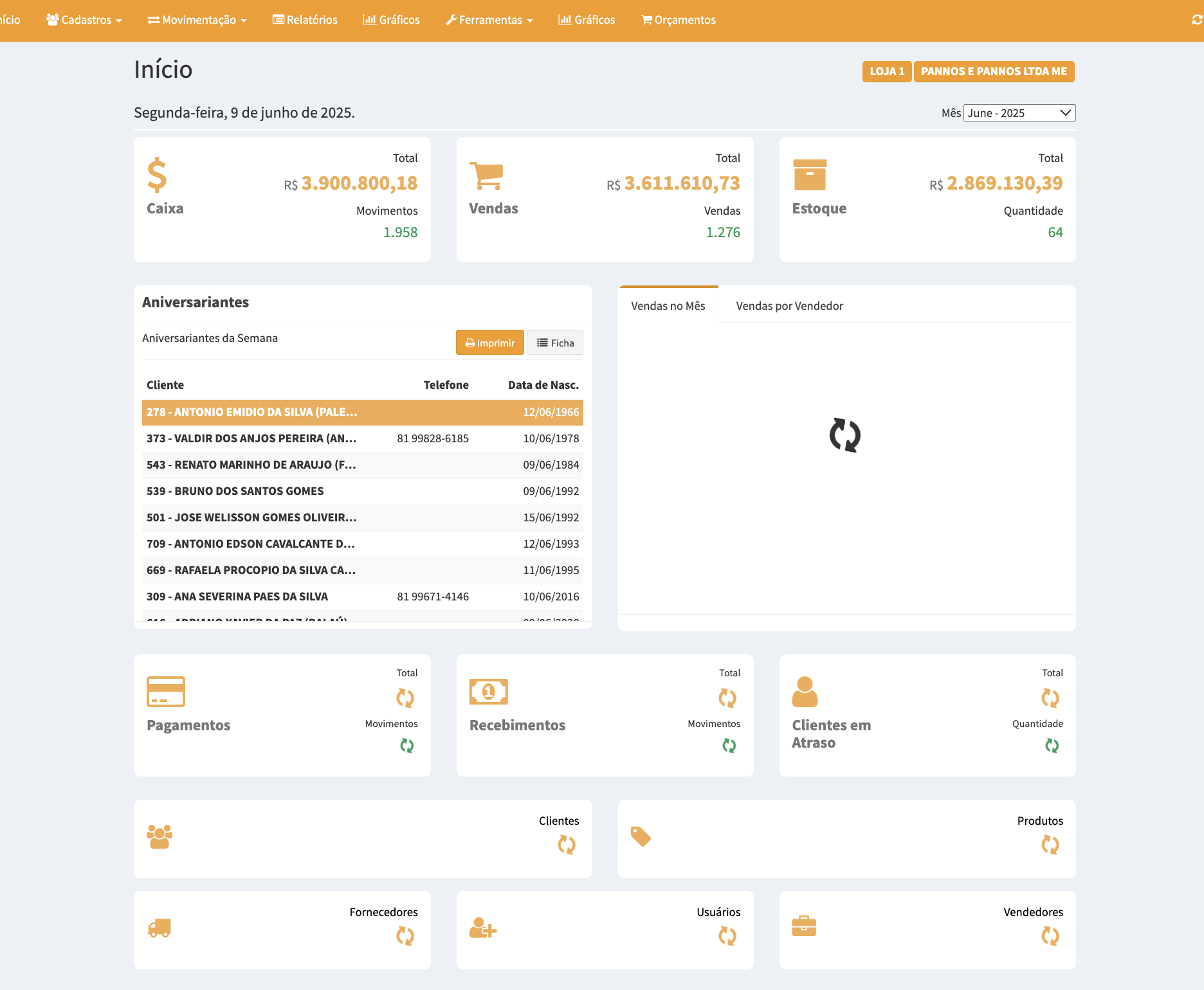
Task: Expand the Movimentação menu
Action: click(x=197, y=20)
